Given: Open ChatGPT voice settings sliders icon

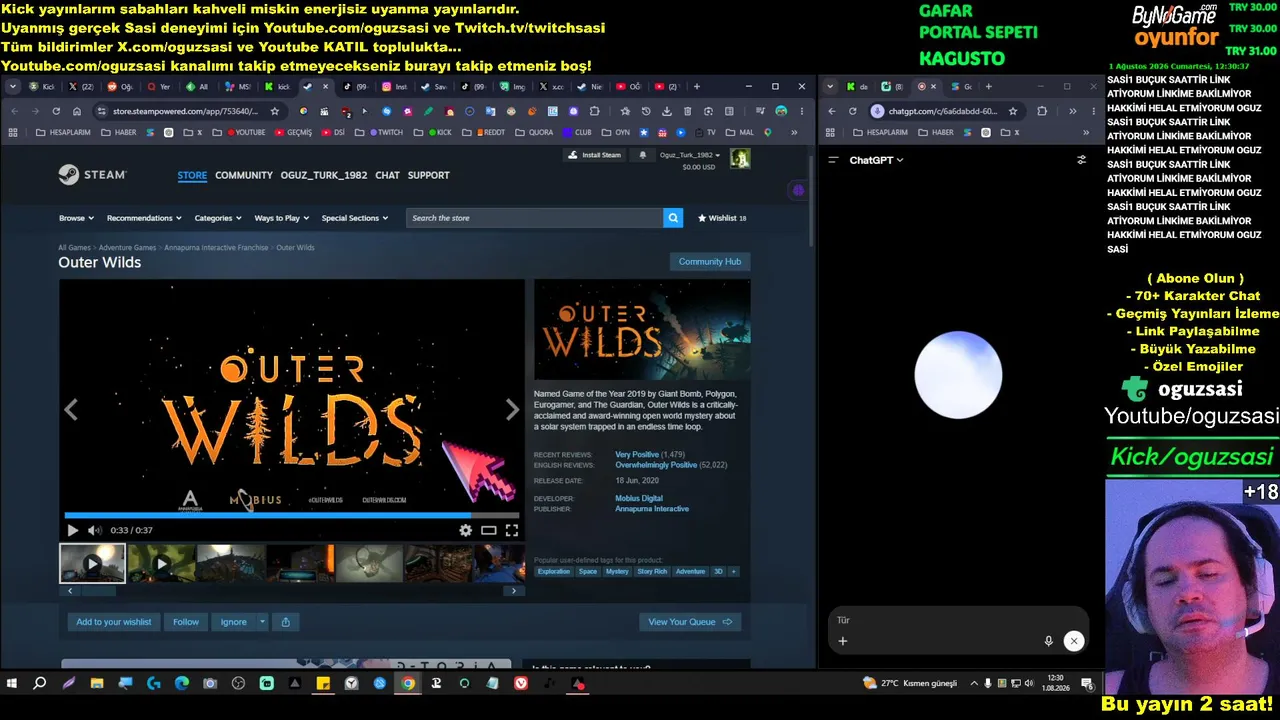Looking at the screenshot, I should coord(1081,160).
